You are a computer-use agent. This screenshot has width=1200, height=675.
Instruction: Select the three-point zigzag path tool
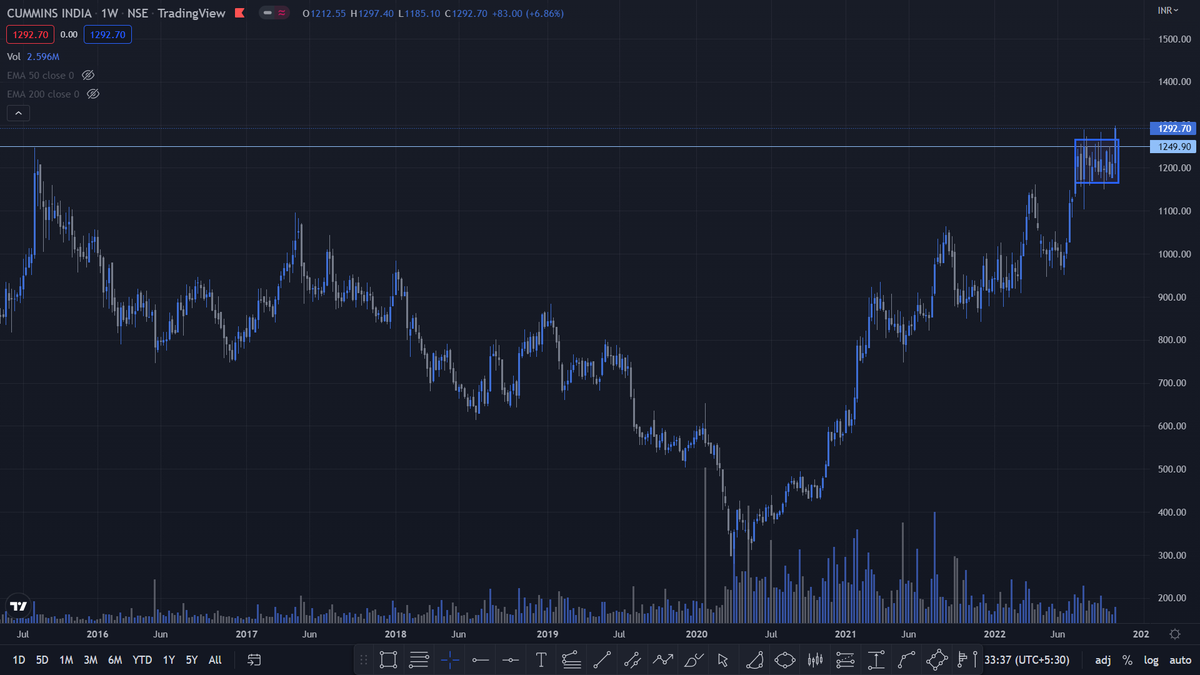[x=663, y=660]
